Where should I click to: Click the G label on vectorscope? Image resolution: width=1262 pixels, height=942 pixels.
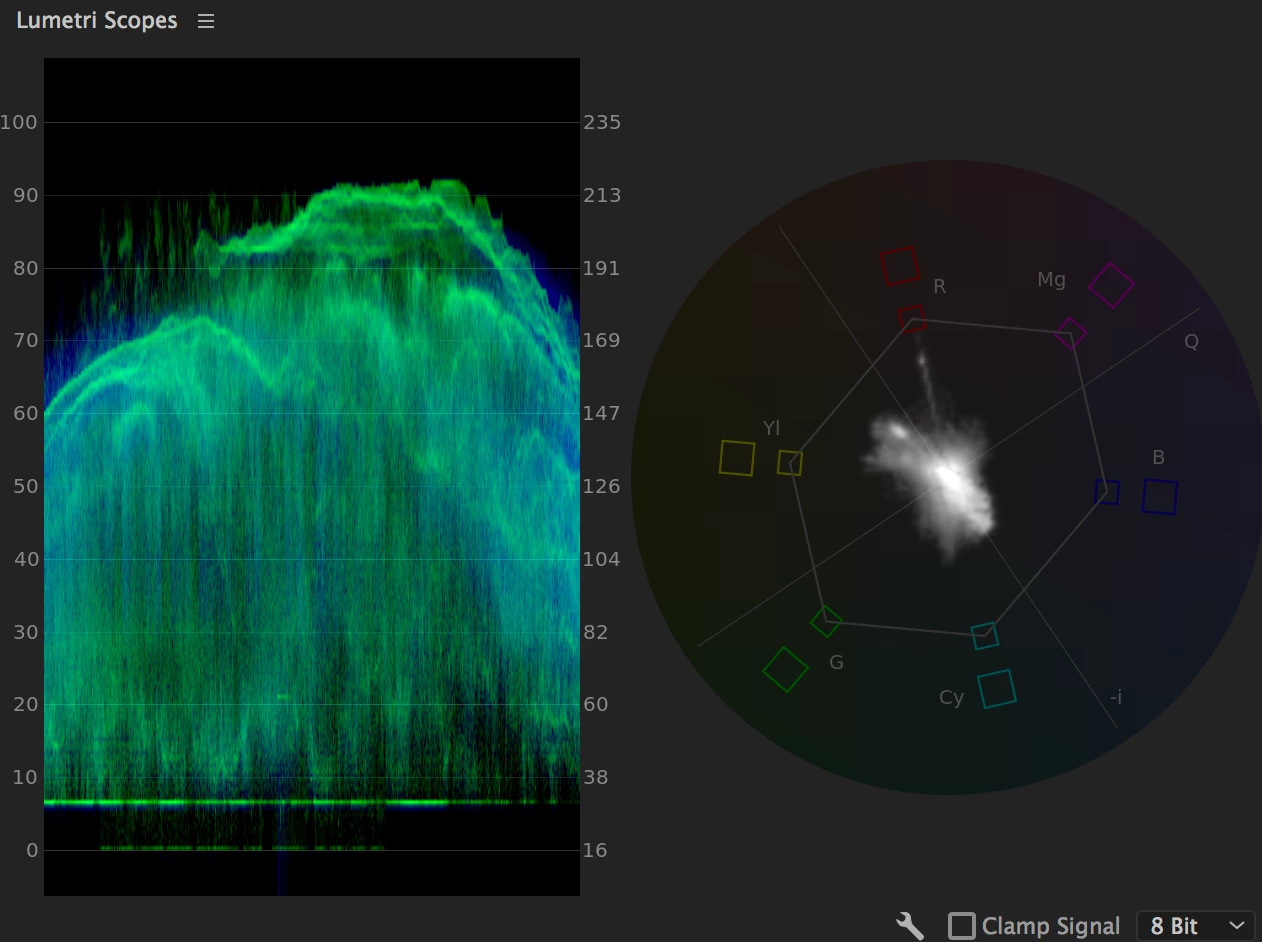[x=836, y=662]
